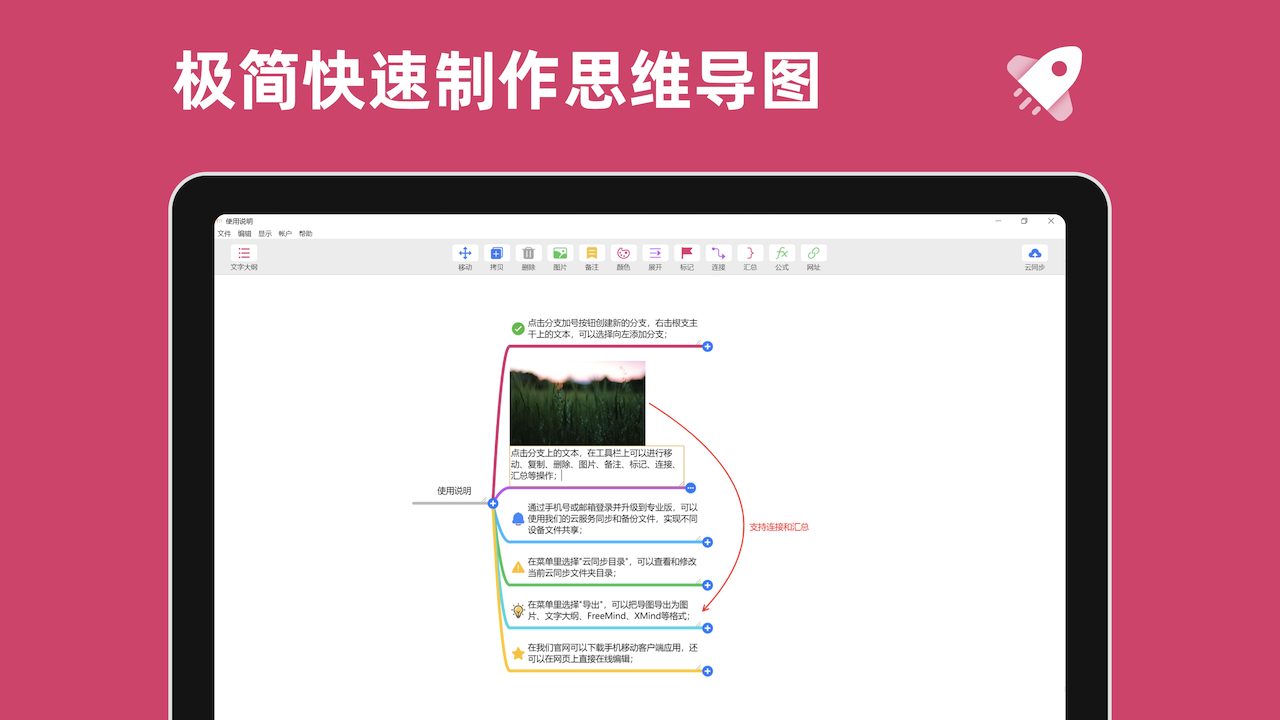Add a link using 网址 icon
Screen dimensions: 1280x720
tap(813, 254)
